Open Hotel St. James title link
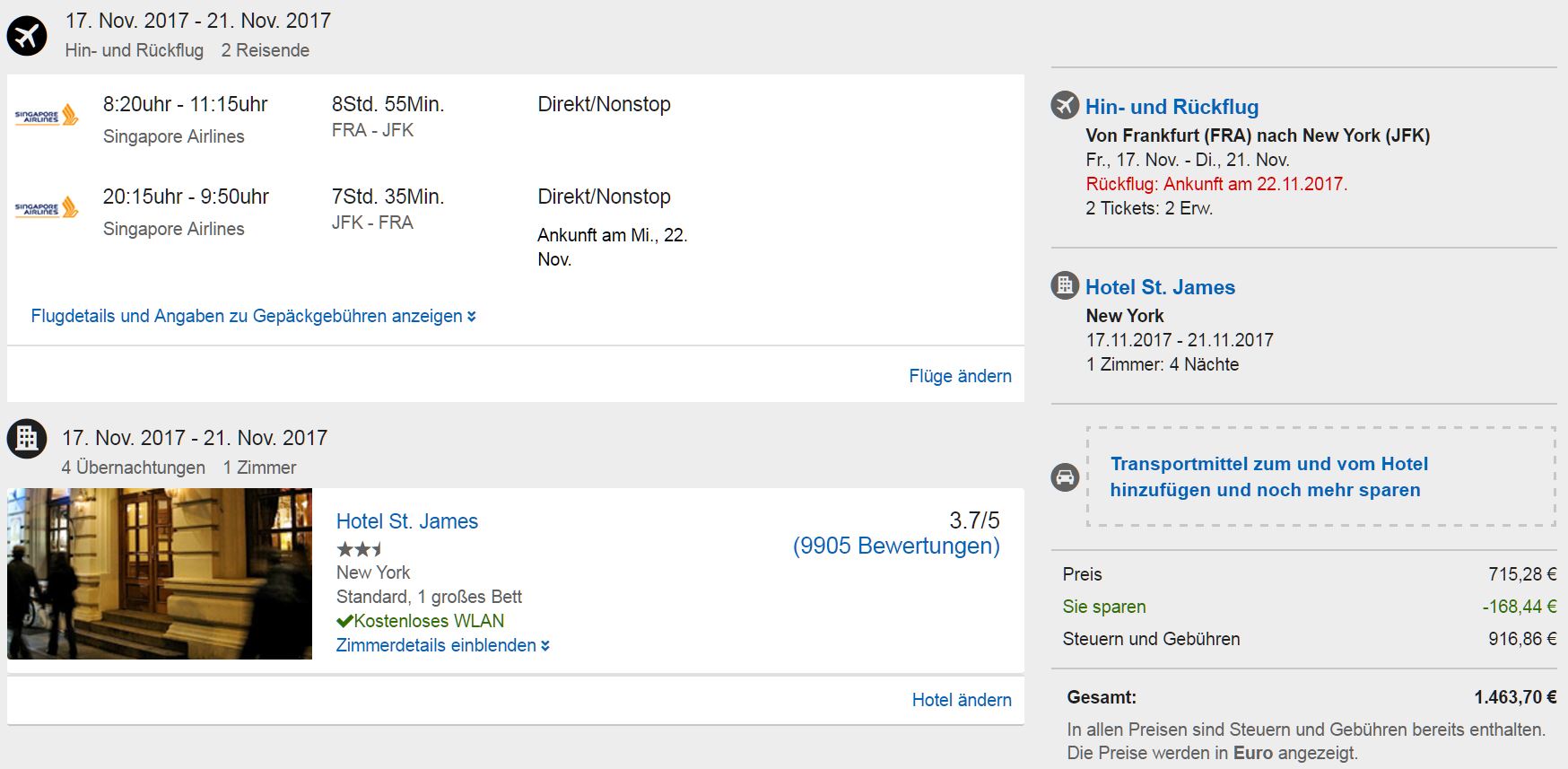This screenshot has width=1568, height=769. 406,521
